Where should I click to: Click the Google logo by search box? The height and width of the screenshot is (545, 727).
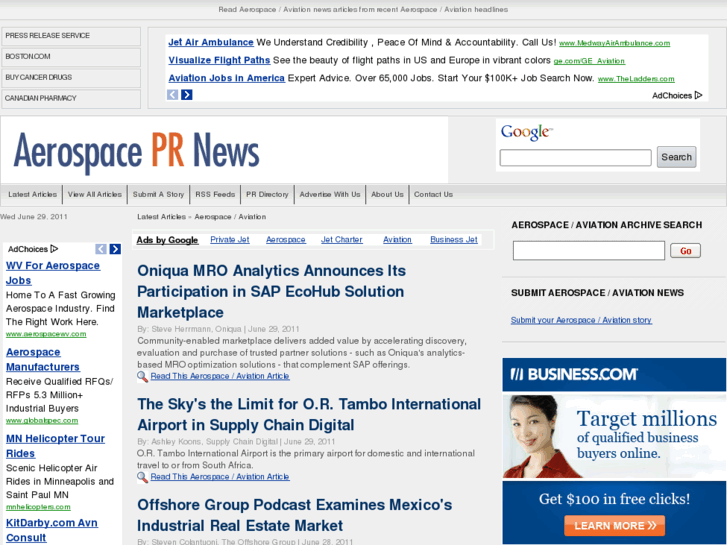527,132
